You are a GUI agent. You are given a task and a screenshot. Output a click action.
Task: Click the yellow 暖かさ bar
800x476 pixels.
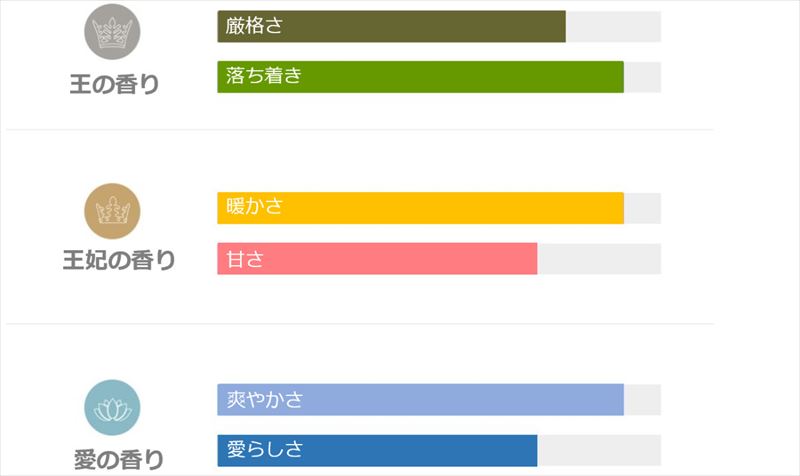pos(420,208)
